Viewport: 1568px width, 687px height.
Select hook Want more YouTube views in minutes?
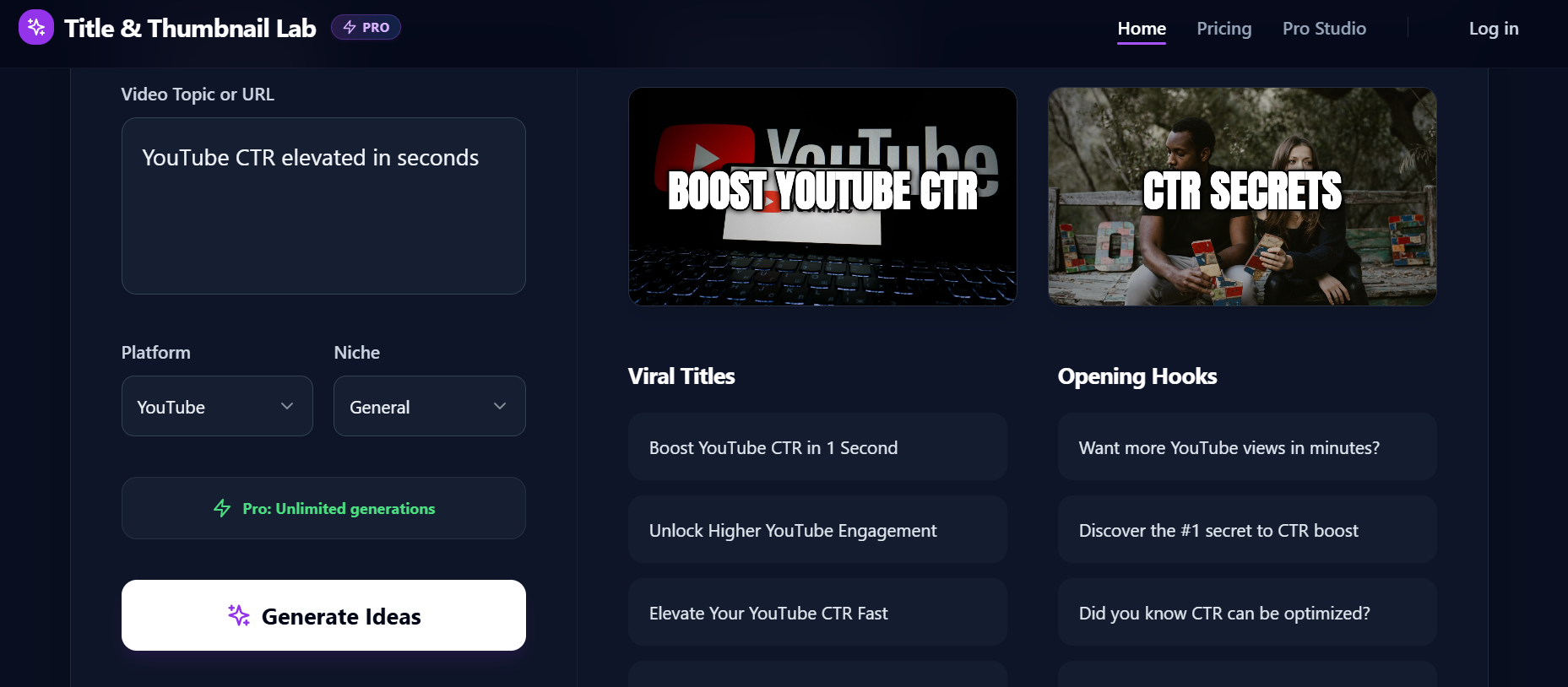1247,447
